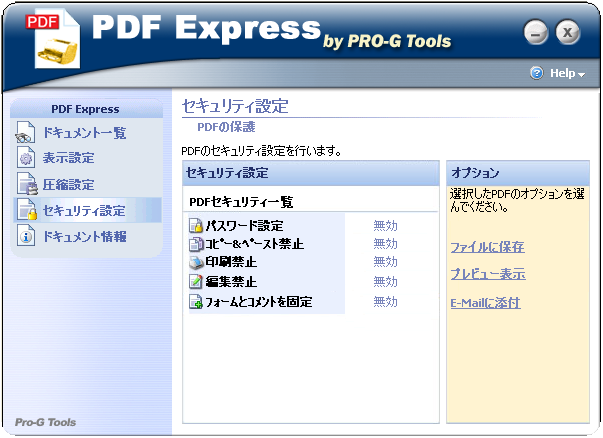The height and width of the screenshot is (438, 603).
Task: Open the Help dropdown arrow
Action: point(581,75)
